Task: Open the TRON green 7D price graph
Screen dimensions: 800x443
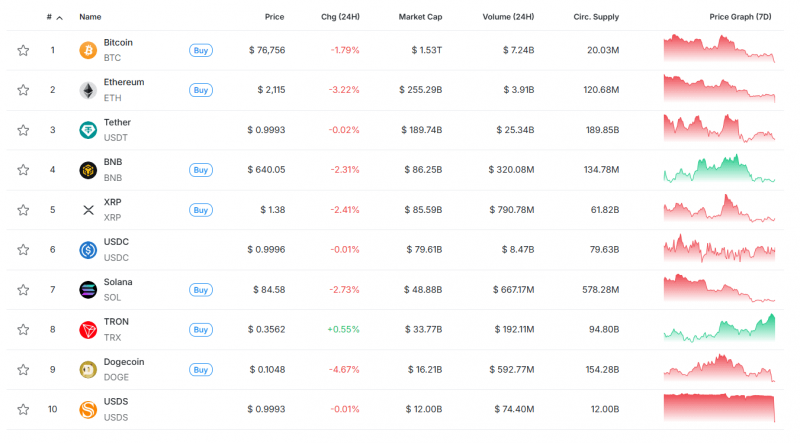Action: (x=719, y=328)
